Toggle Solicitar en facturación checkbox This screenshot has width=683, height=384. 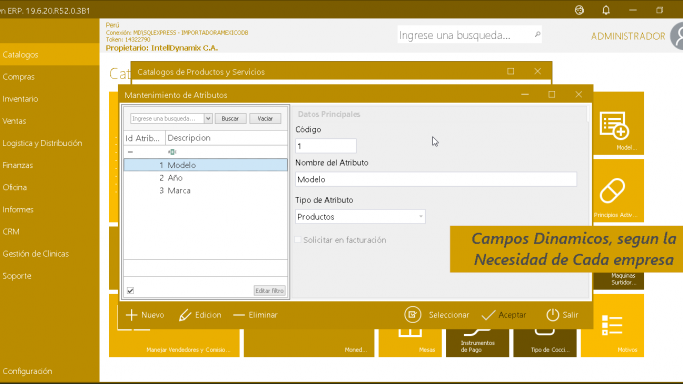[x=298, y=240]
